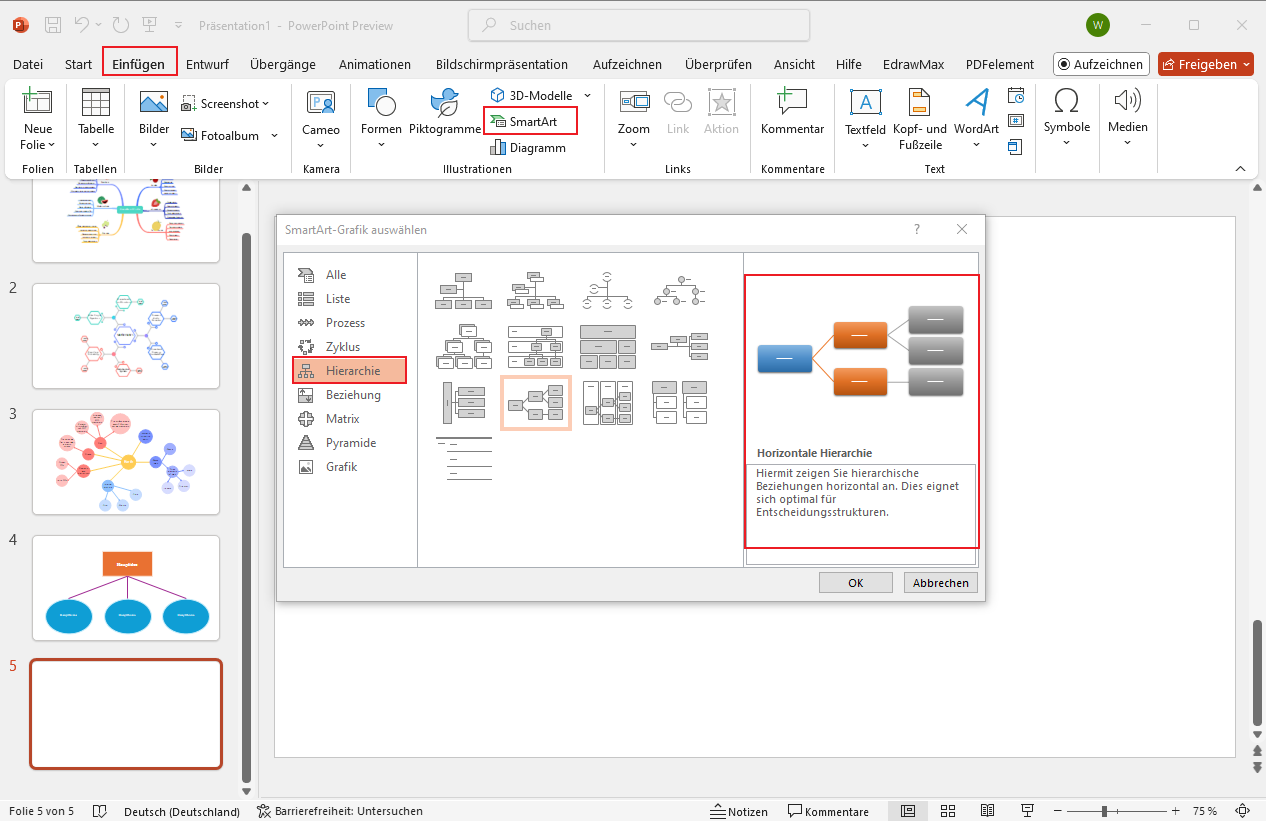
Task: Click the Tabelle grid icon
Action: tap(96, 103)
